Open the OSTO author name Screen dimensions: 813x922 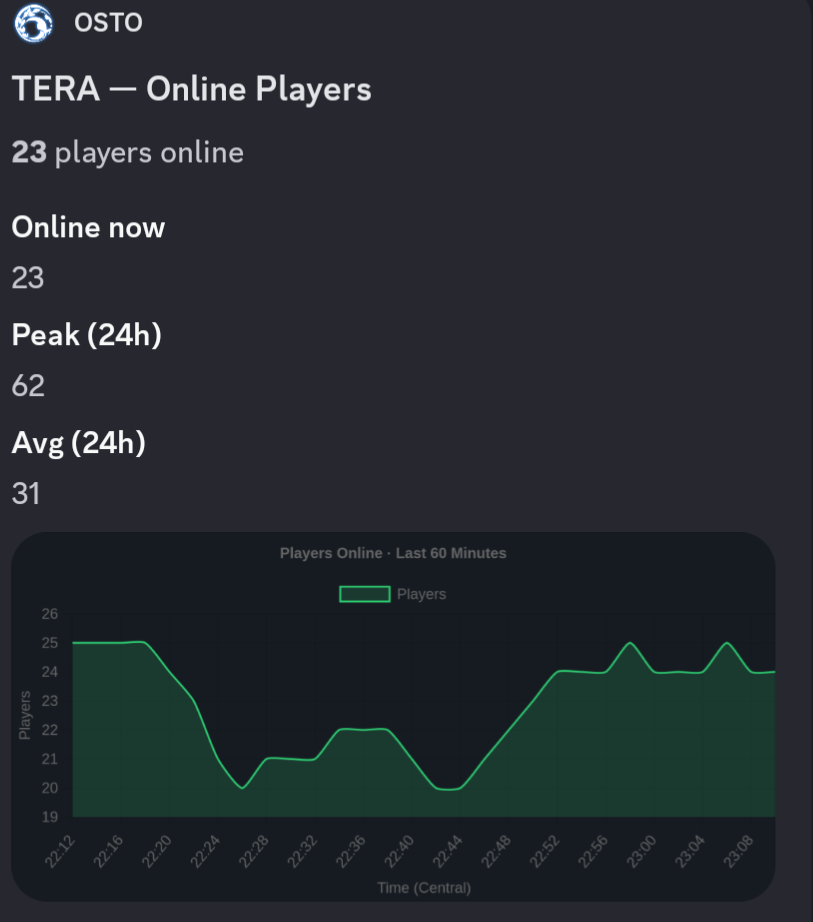(x=108, y=23)
